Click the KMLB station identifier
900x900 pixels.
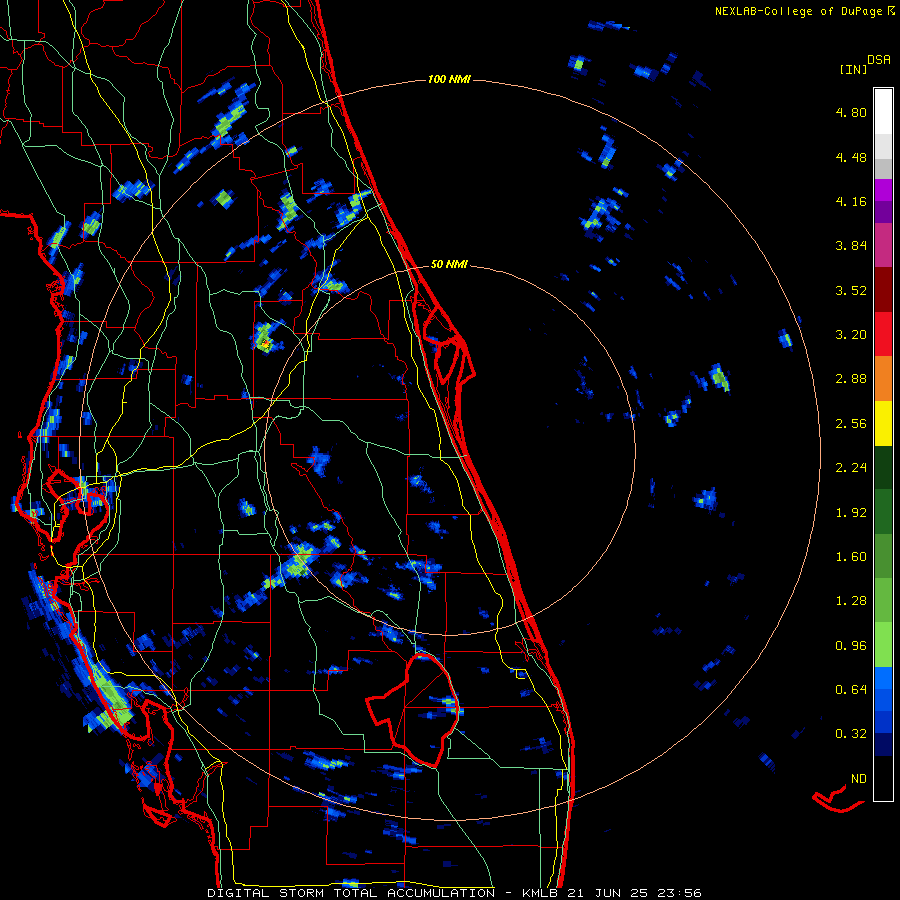coord(542,893)
